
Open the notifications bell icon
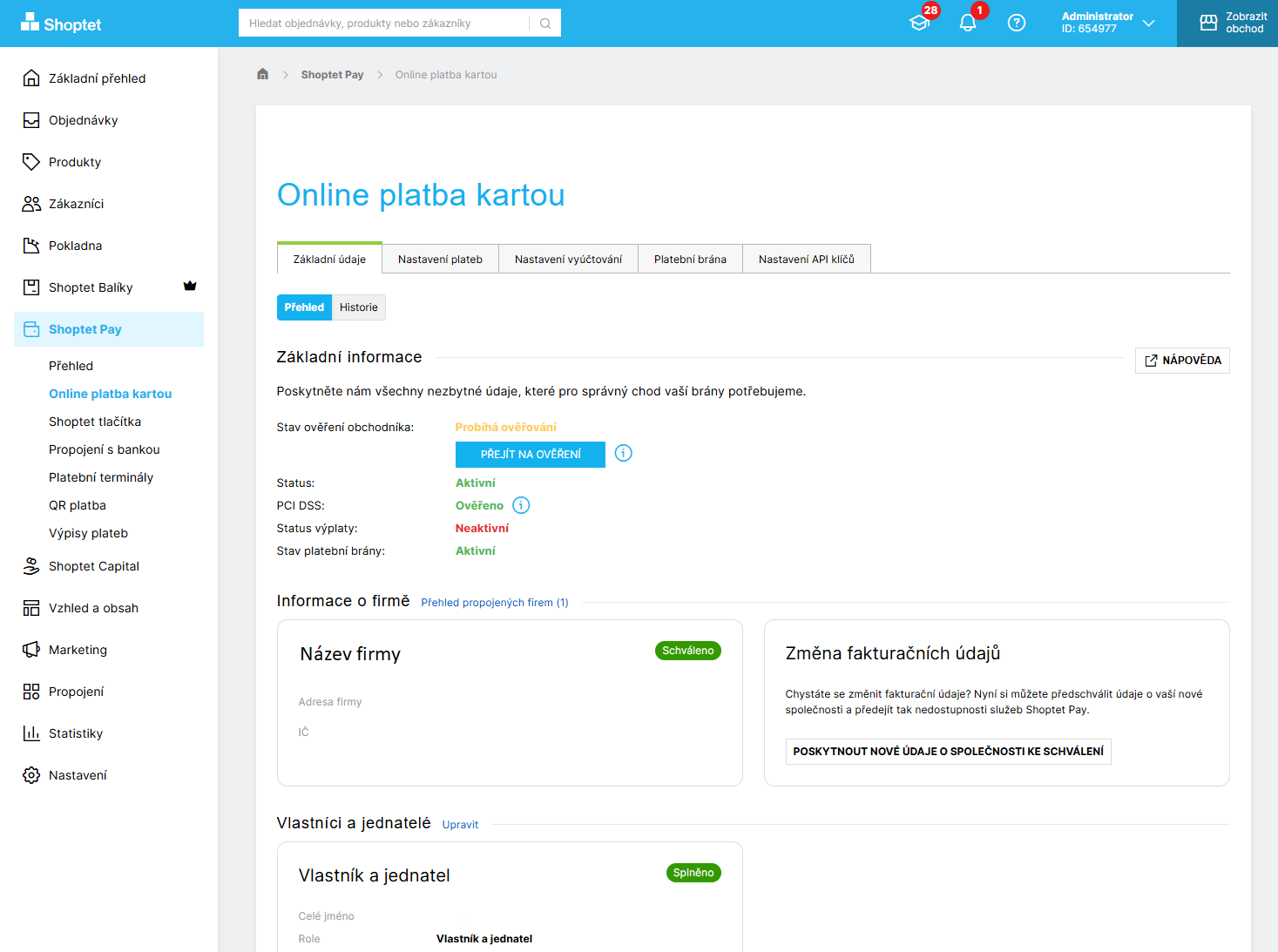tap(967, 24)
